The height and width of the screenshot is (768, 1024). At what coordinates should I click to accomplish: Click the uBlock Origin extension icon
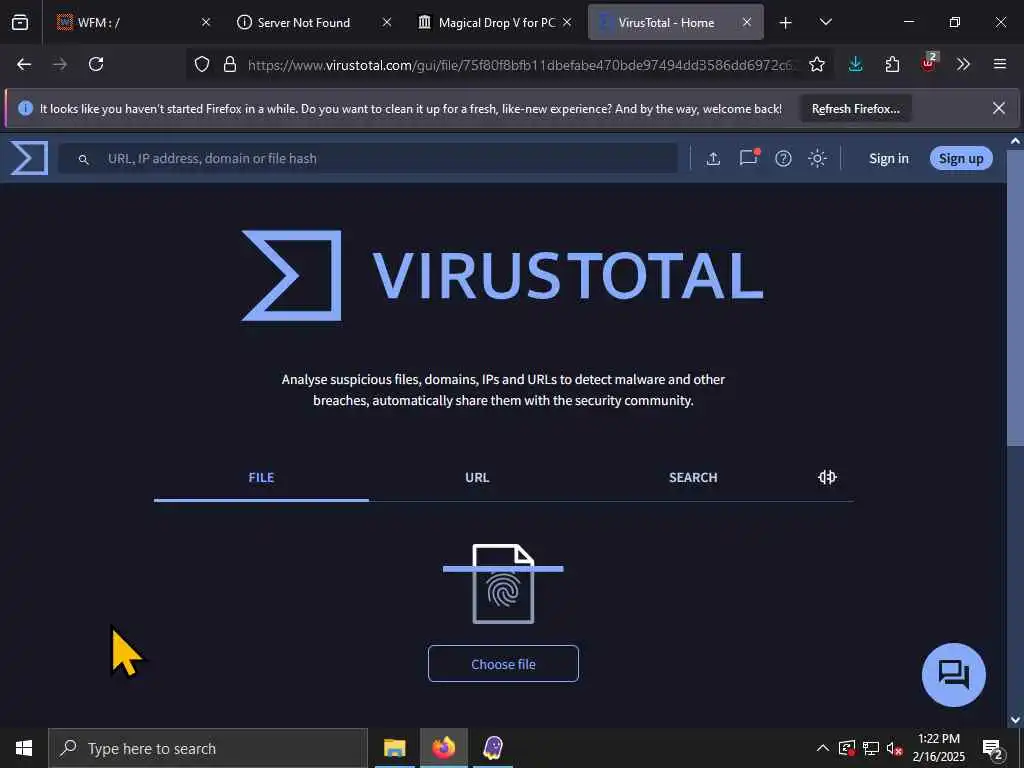pyautogui.click(x=929, y=62)
